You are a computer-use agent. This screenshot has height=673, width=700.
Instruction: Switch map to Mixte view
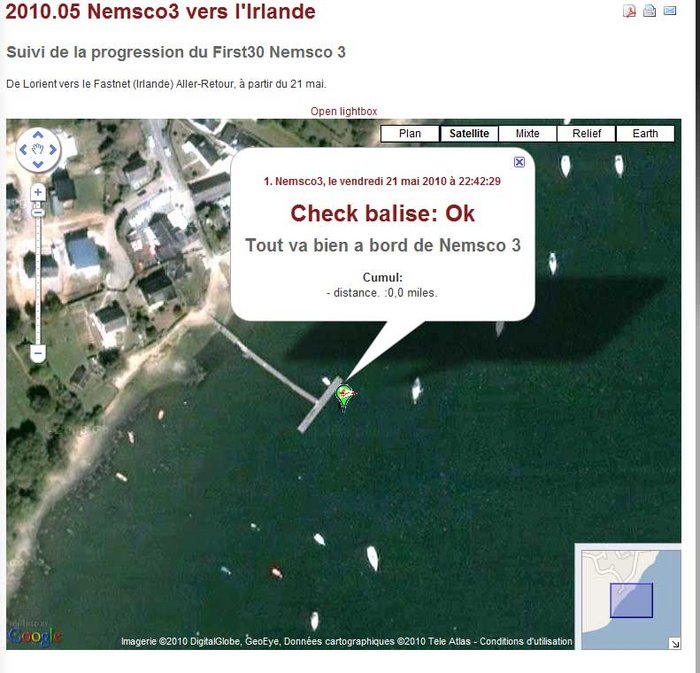[527, 133]
